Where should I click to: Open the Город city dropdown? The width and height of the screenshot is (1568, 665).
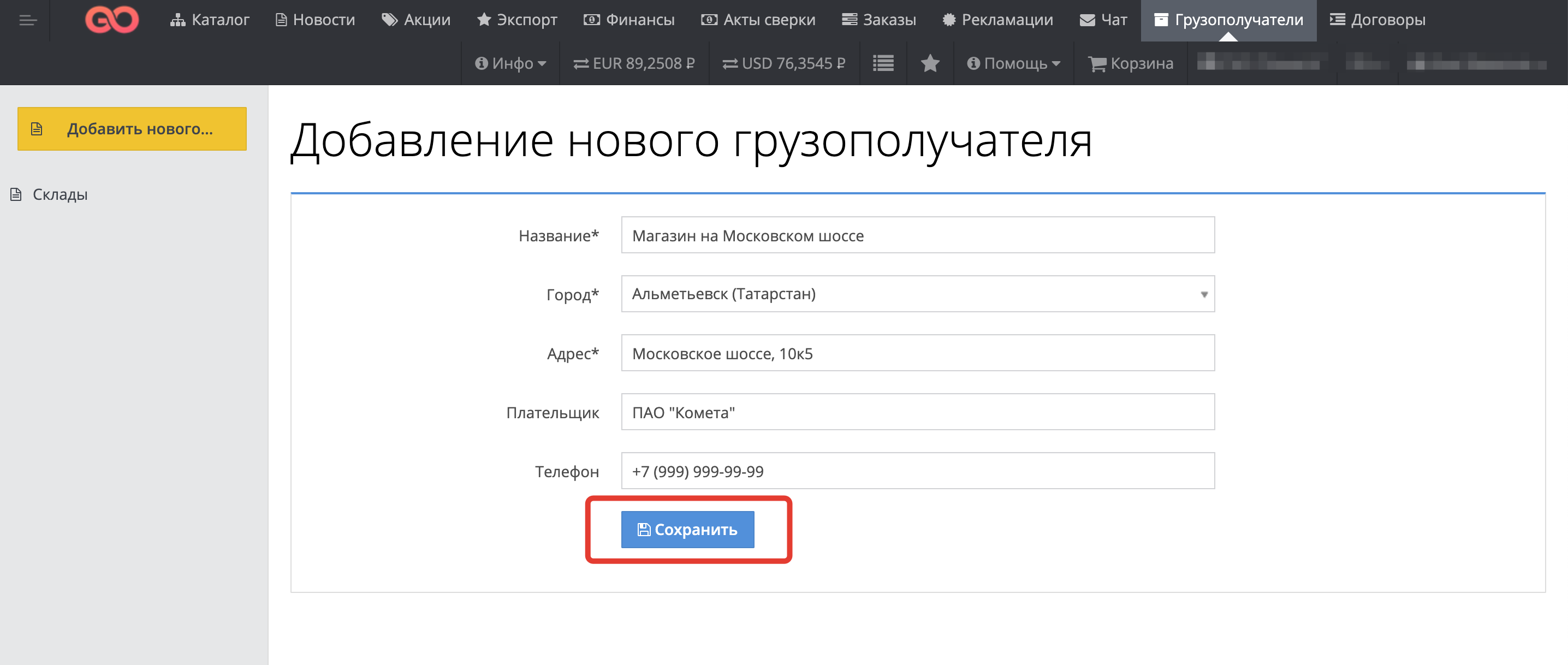917,294
